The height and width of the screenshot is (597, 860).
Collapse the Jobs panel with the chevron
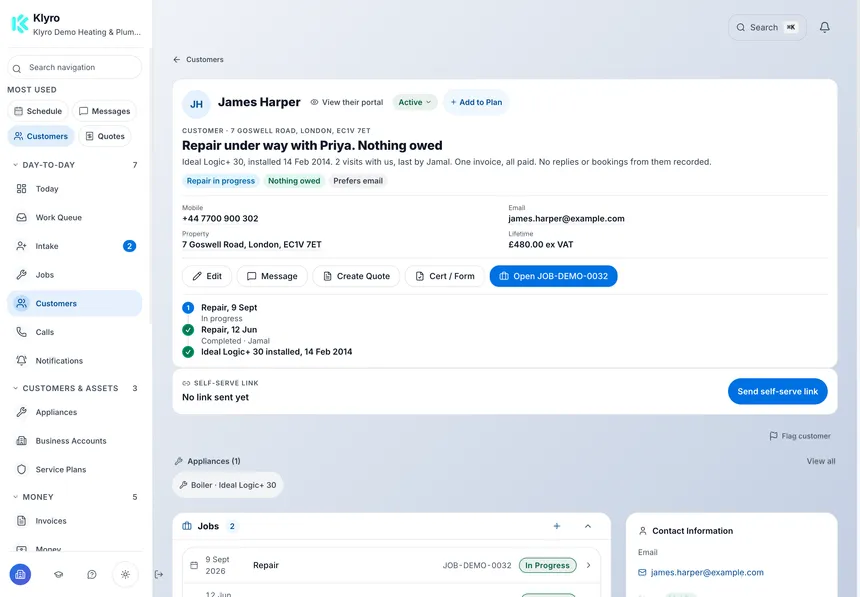click(588, 526)
